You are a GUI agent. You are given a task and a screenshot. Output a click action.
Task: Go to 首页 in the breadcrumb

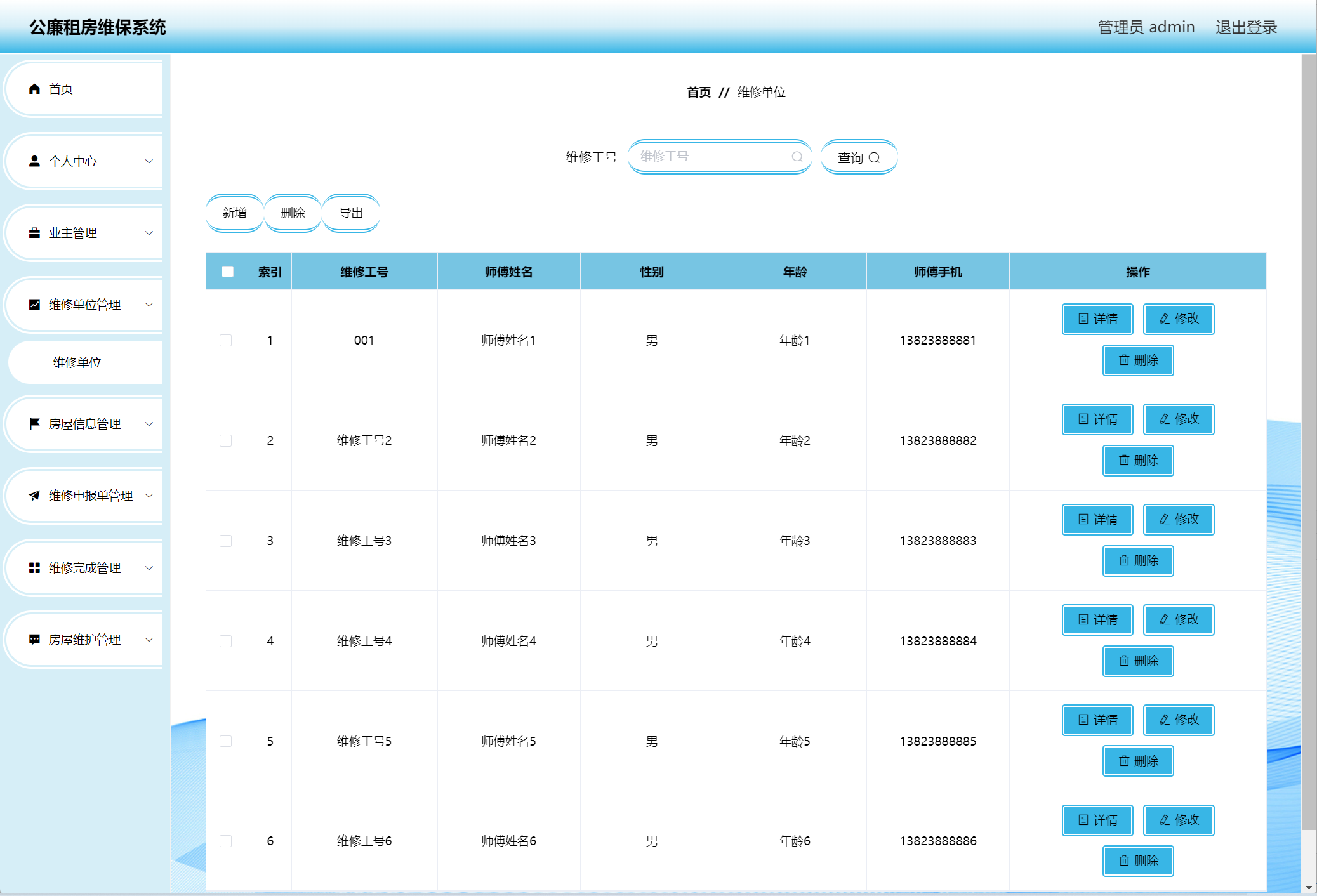tap(698, 93)
